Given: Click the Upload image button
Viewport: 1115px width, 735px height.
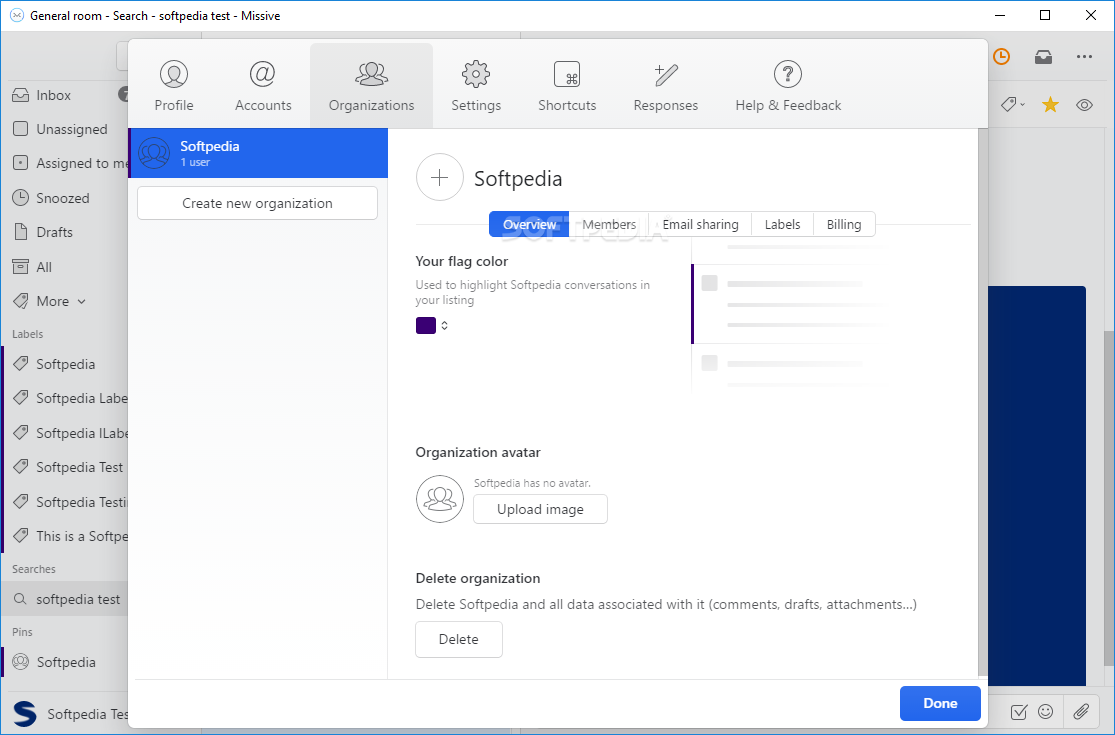Looking at the screenshot, I should [x=540, y=509].
